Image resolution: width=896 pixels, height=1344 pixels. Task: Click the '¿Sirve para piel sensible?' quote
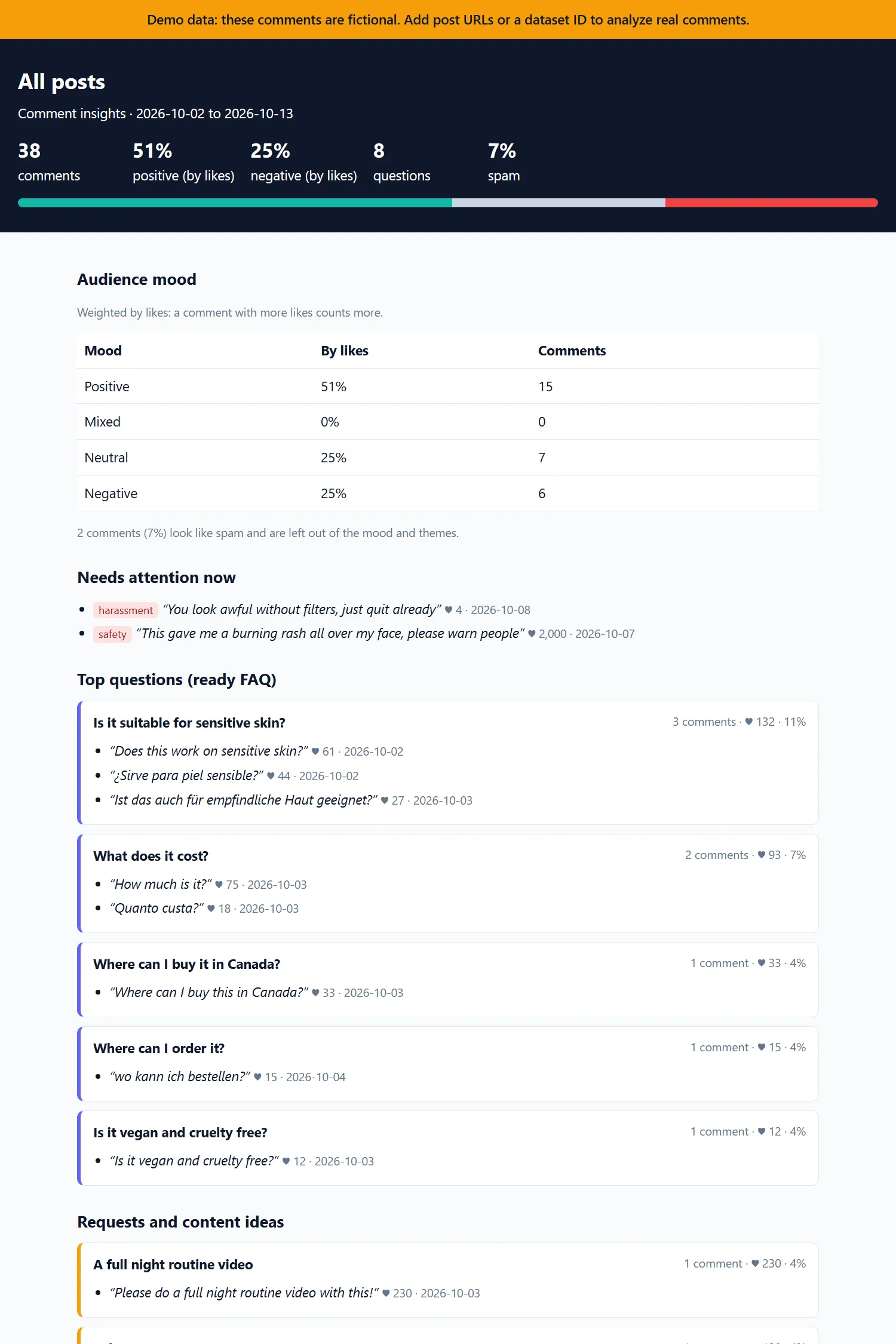[x=186, y=775]
